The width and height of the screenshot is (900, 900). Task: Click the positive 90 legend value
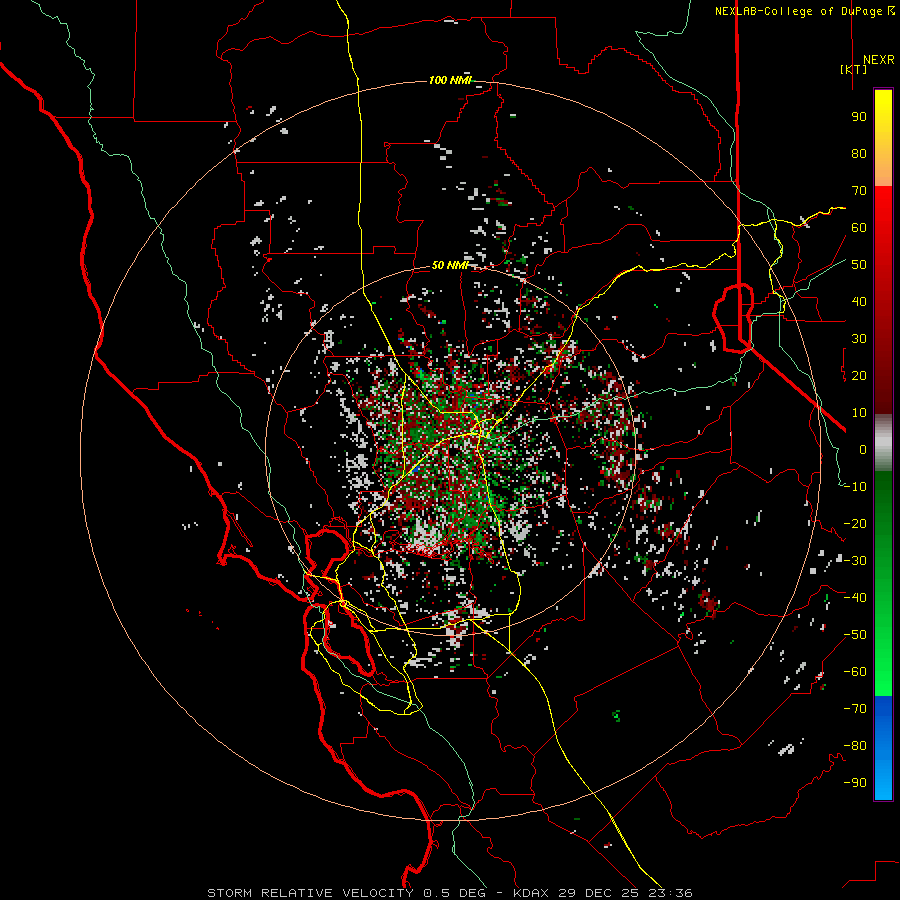click(859, 117)
